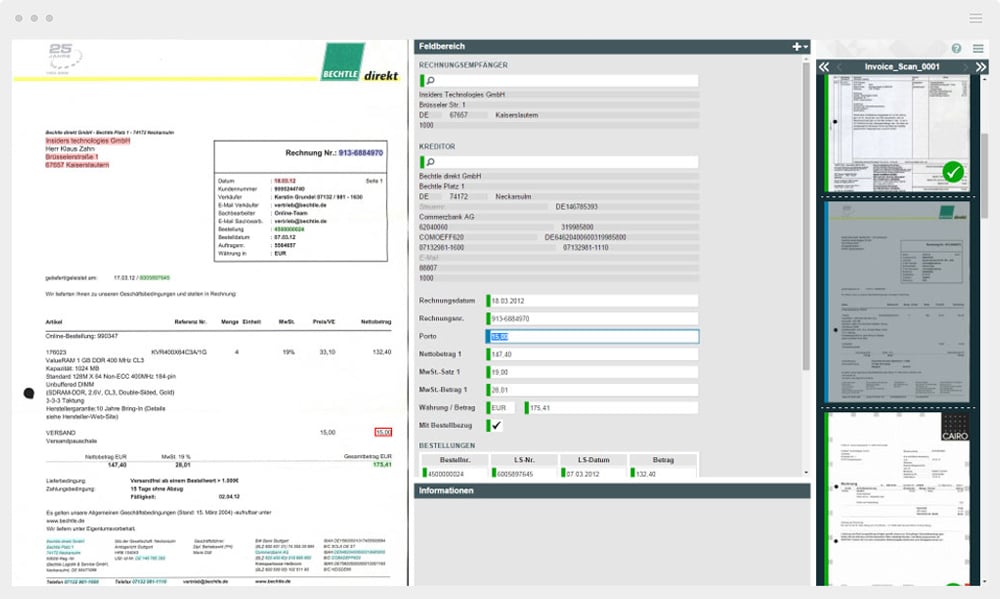Open the selected Bechtle invoice thumbnail
The width and height of the screenshot is (1000, 599).
click(897, 302)
